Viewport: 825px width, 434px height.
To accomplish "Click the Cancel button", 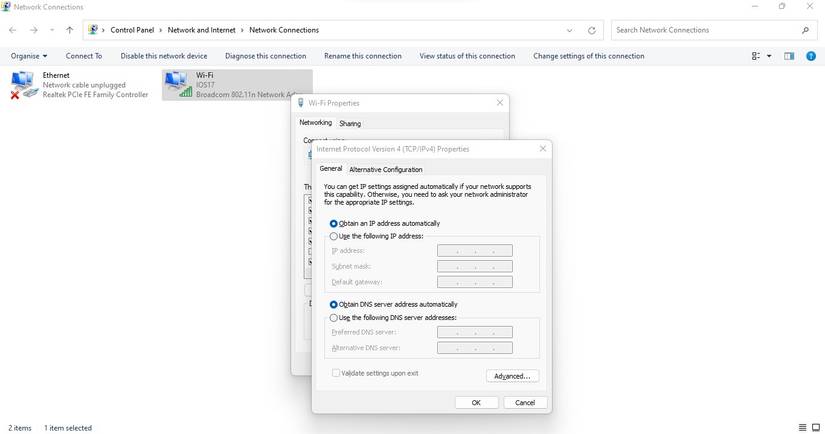I will (525, 402).
